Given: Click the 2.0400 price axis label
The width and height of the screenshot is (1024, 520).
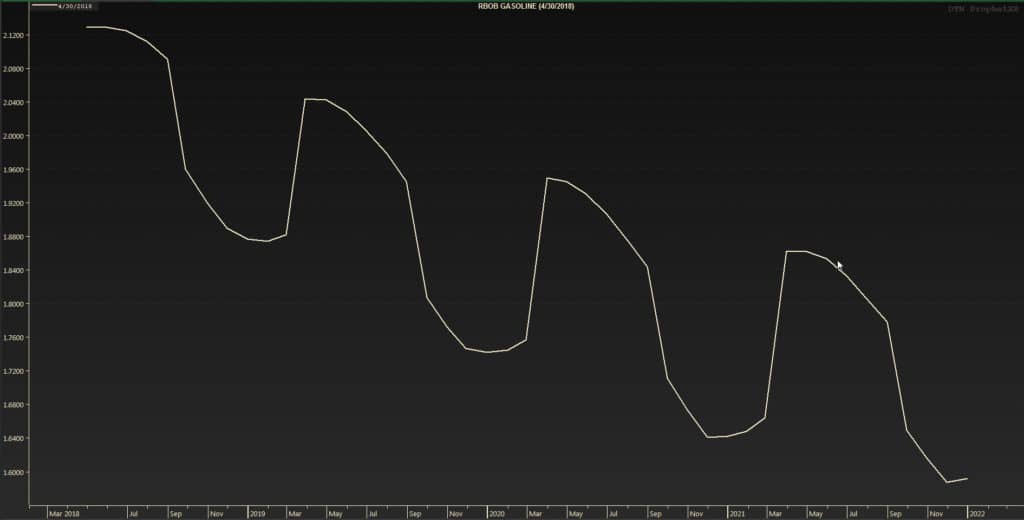Looking at the screenshot, I should point(12,103).
